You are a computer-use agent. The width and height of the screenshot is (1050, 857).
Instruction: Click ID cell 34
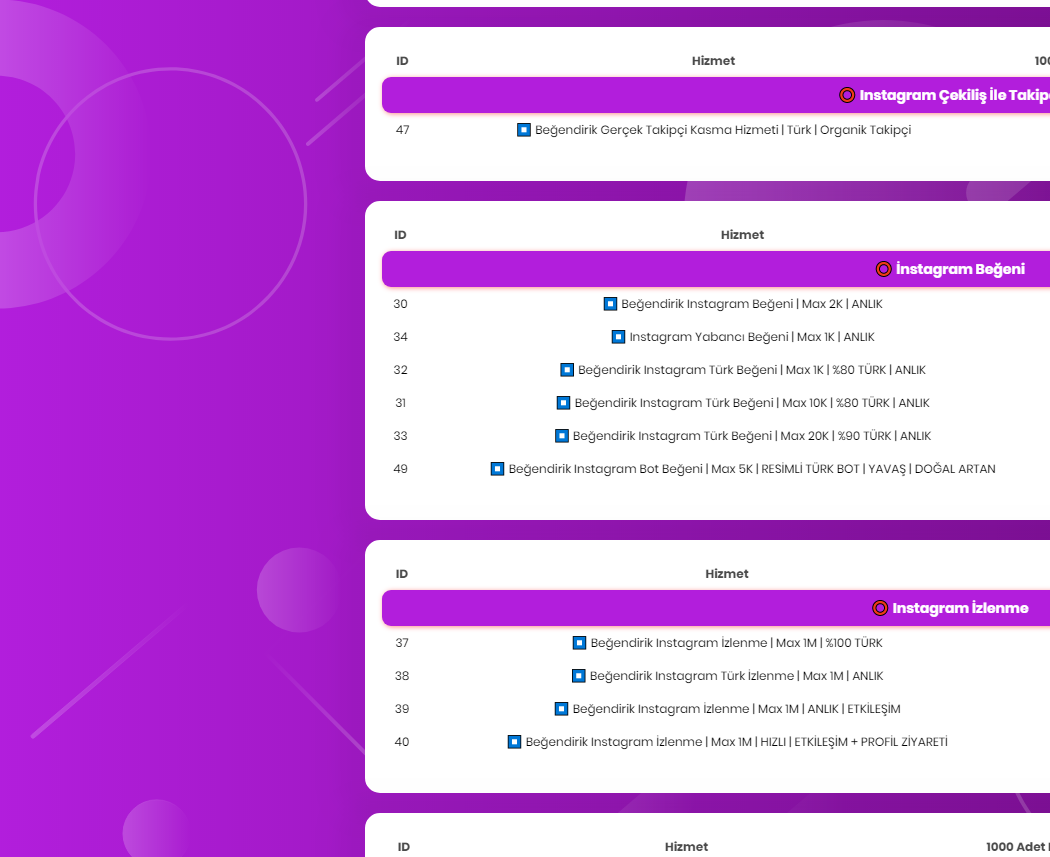pyautogui.click(x=400, y=337)
